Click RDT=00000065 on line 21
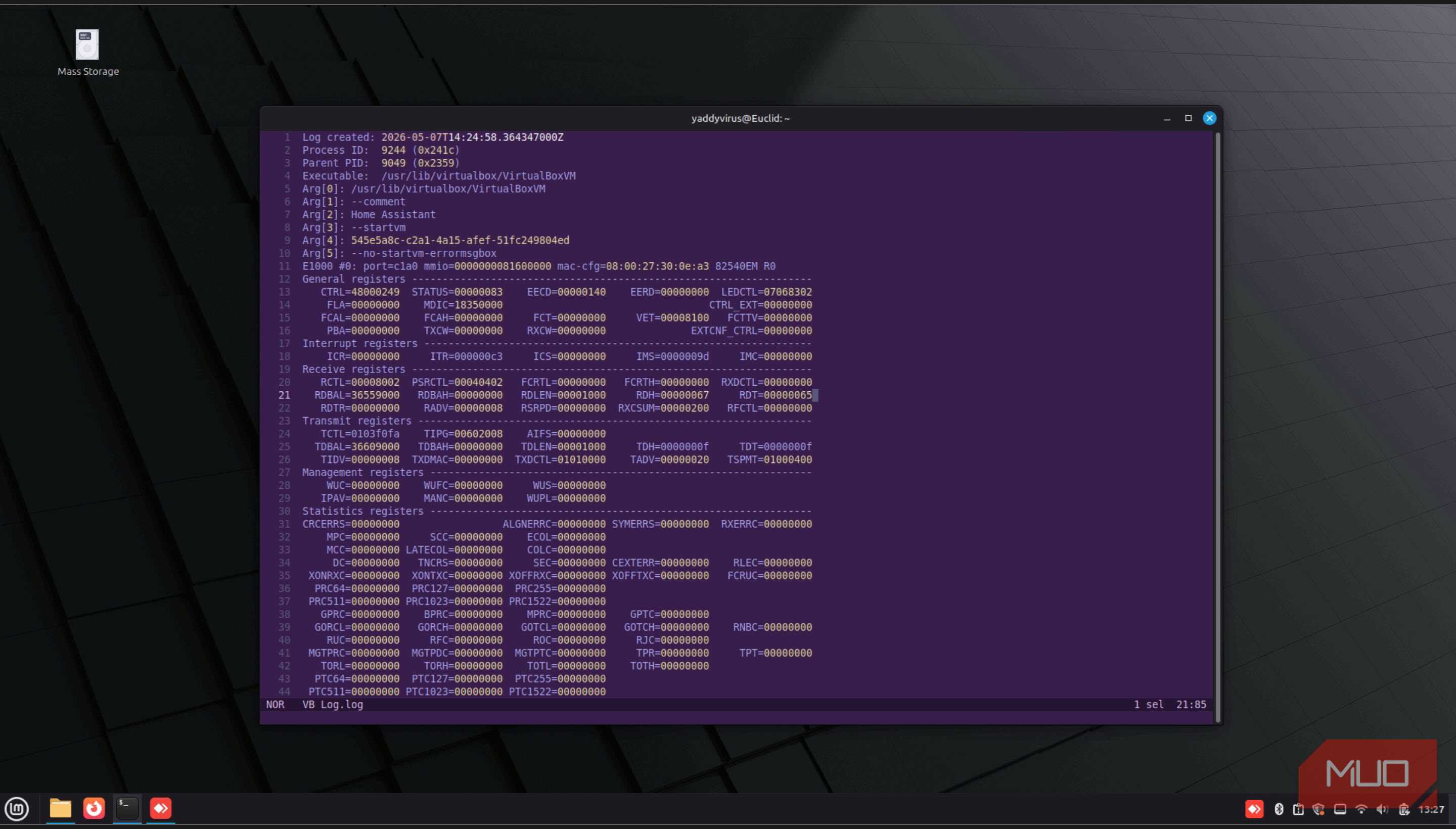 [776, 395]
